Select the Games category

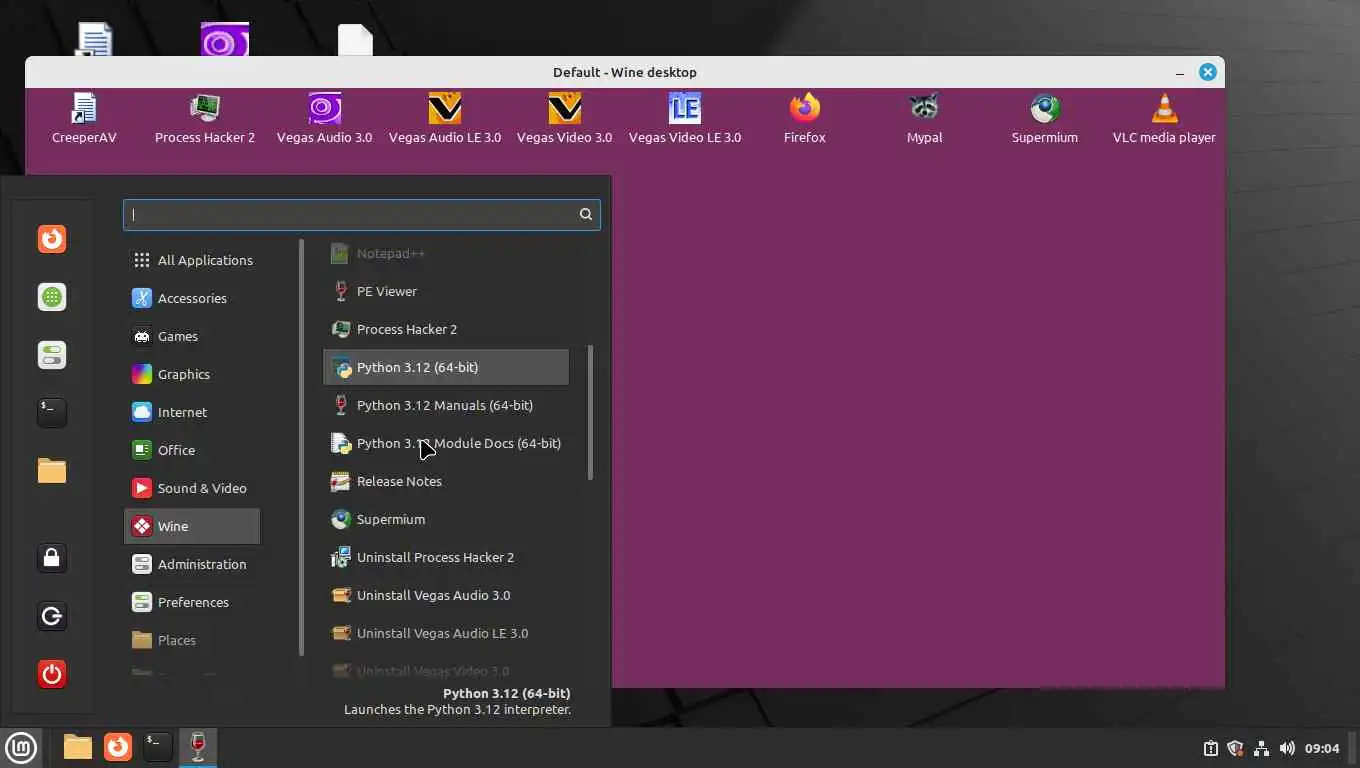(x=192, y=336)
